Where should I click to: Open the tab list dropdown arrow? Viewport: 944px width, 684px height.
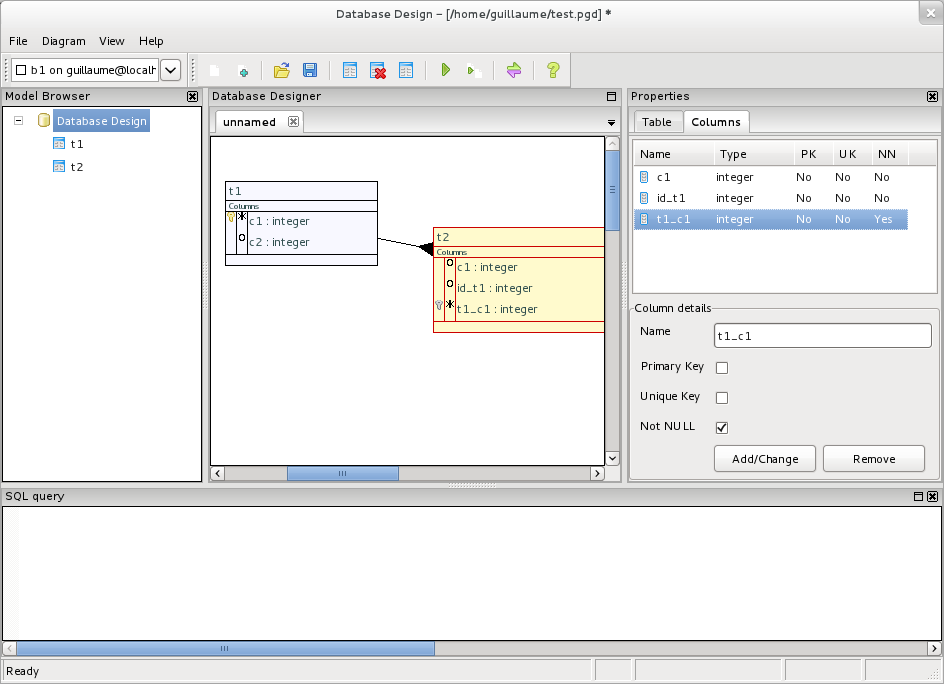pyautogui.click(x=612, y=123)
